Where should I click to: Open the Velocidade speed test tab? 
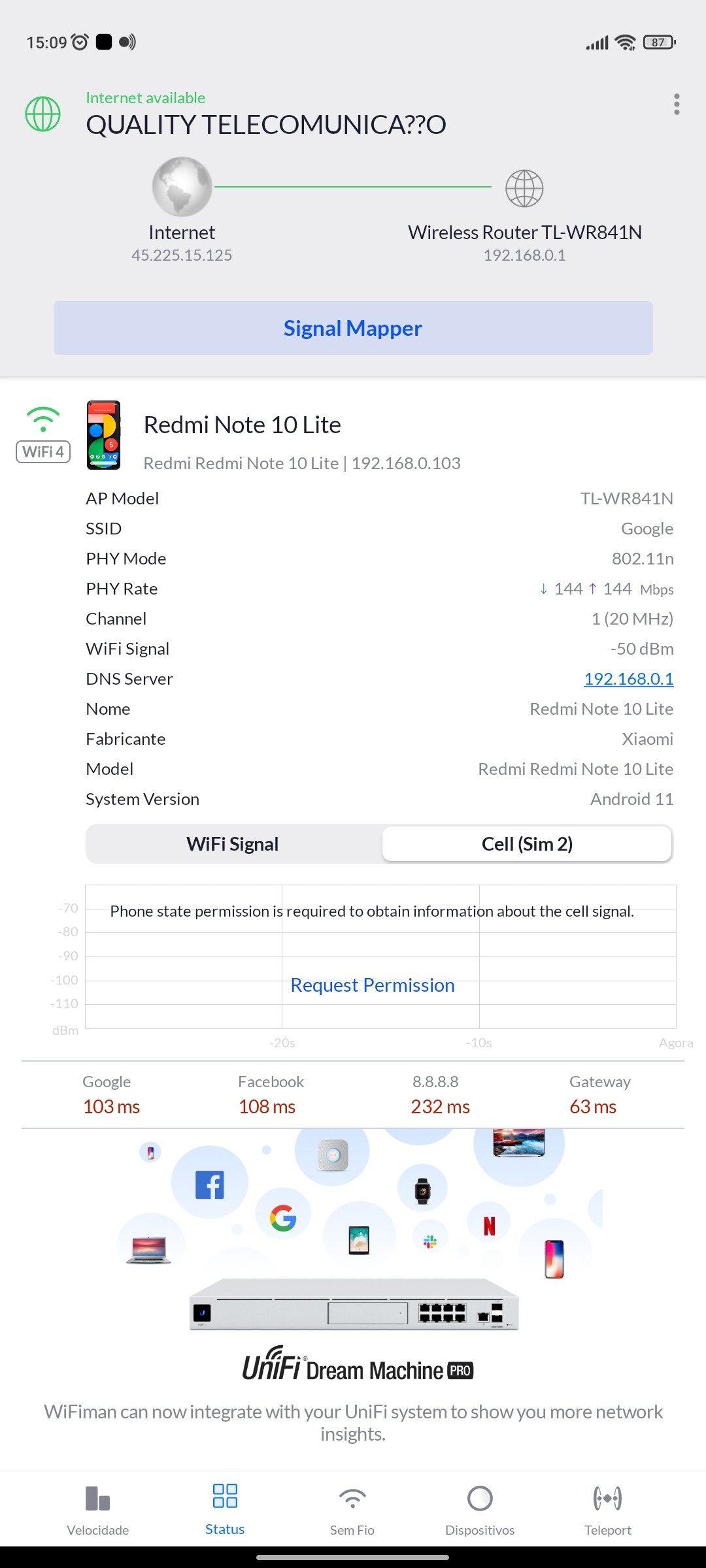[98, 1510]
